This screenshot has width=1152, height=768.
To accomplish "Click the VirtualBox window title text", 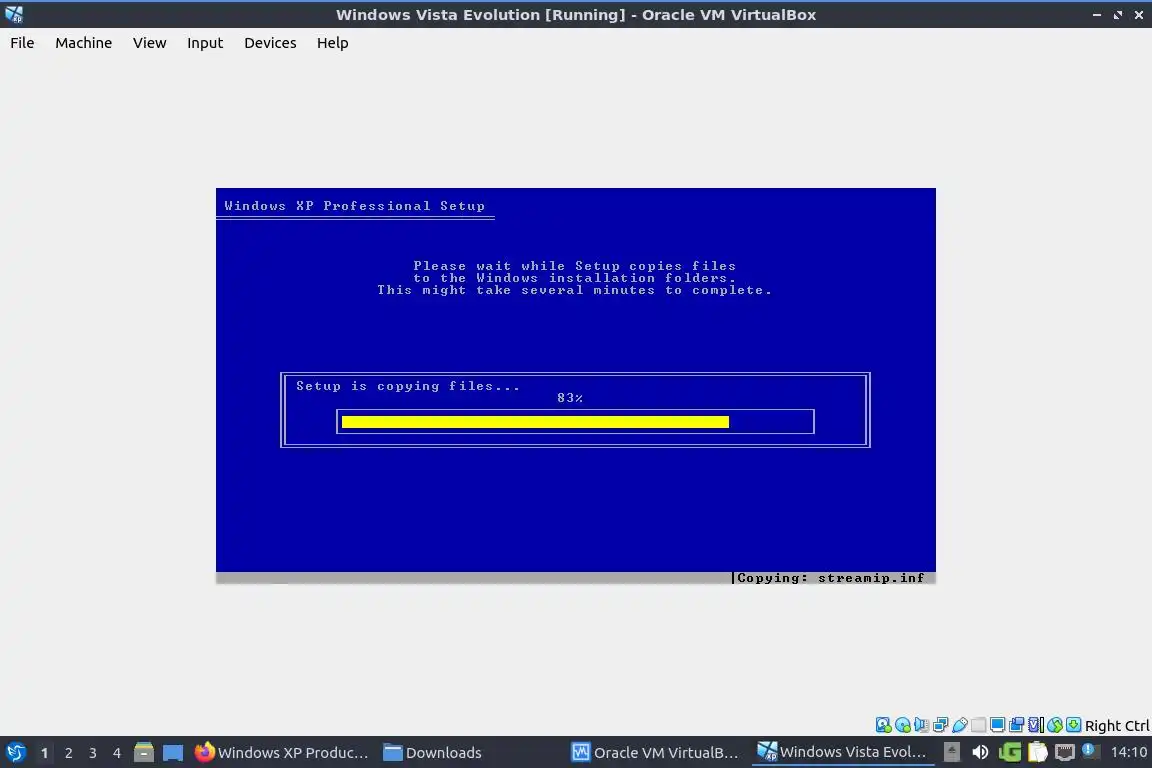I will click(x=576, y=15).
